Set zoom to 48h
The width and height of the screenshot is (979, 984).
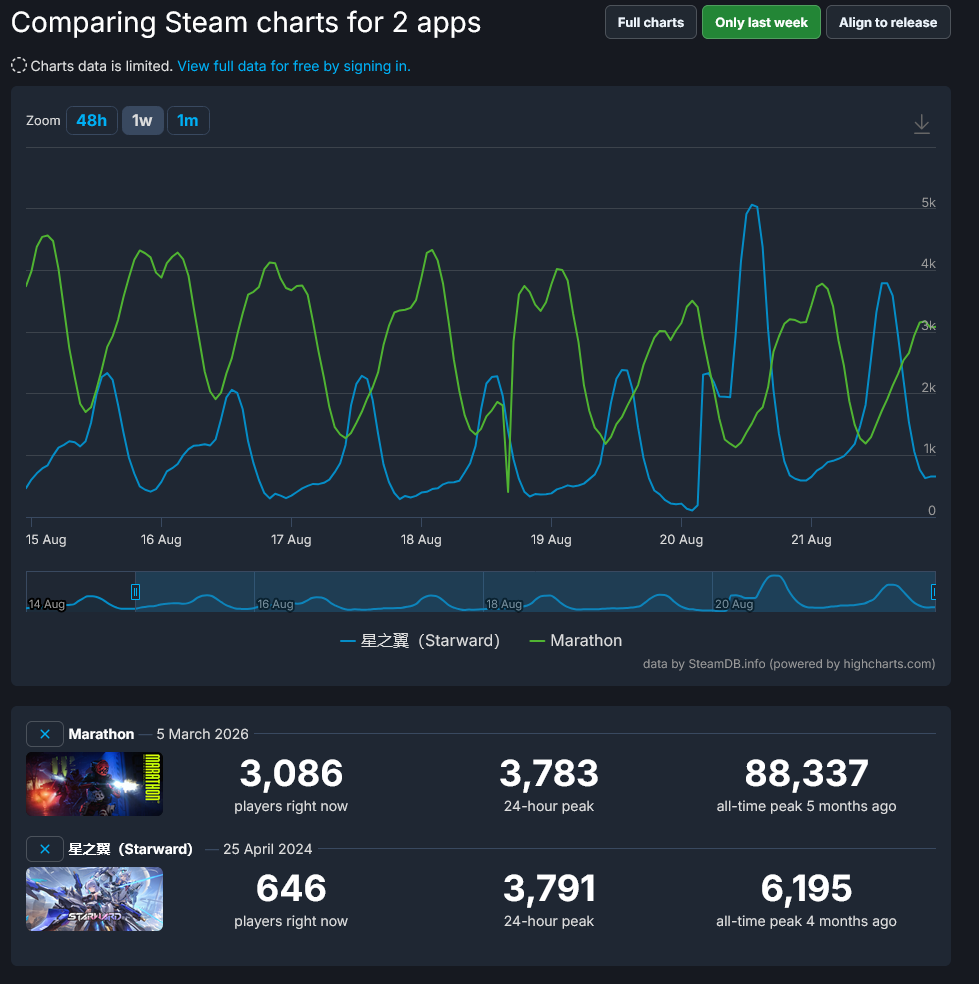coord(92,120)
